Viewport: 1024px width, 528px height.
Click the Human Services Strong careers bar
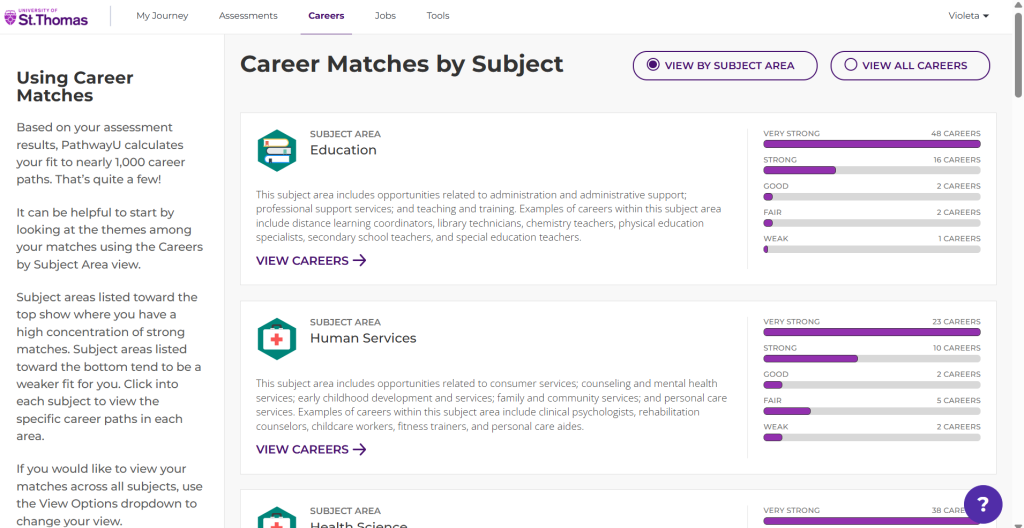872,359
